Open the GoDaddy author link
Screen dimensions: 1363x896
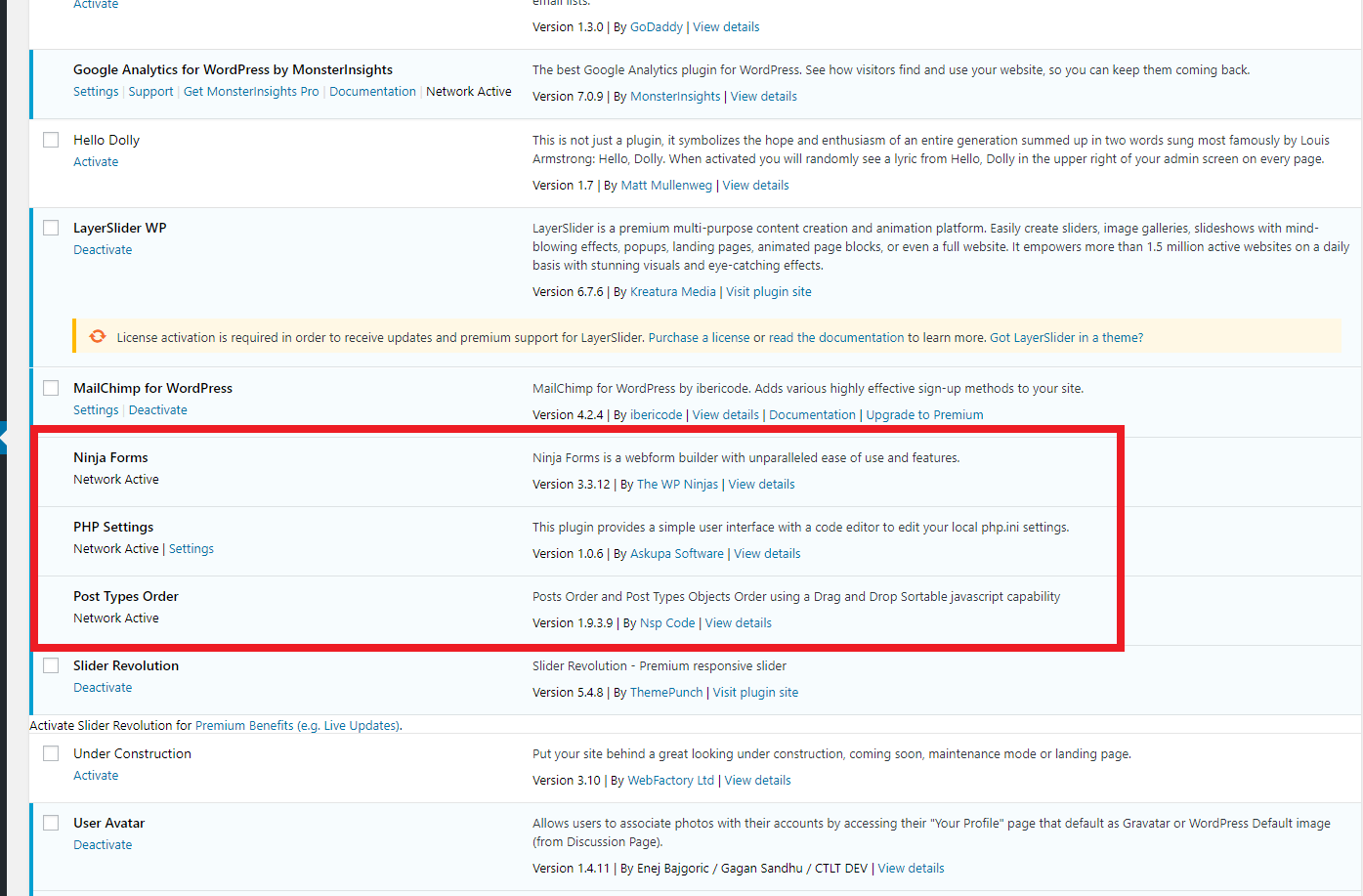[x=657, y=26]
